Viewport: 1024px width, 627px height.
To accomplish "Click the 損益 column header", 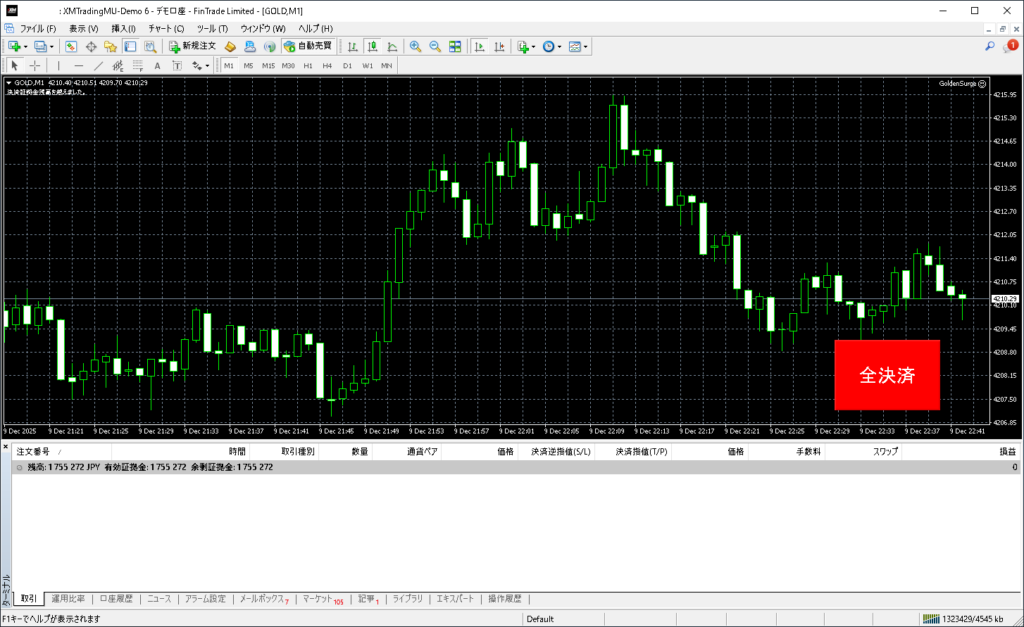I will 1007,452.
